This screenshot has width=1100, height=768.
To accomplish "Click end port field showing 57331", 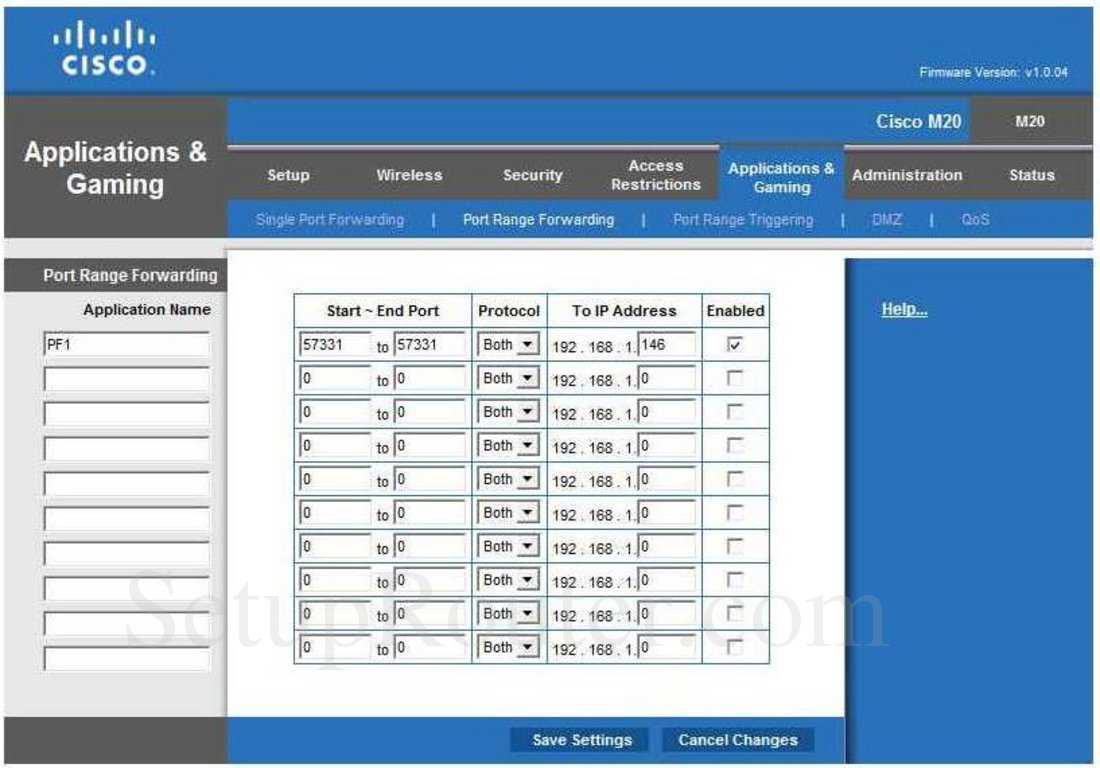I will pos(429,344).
